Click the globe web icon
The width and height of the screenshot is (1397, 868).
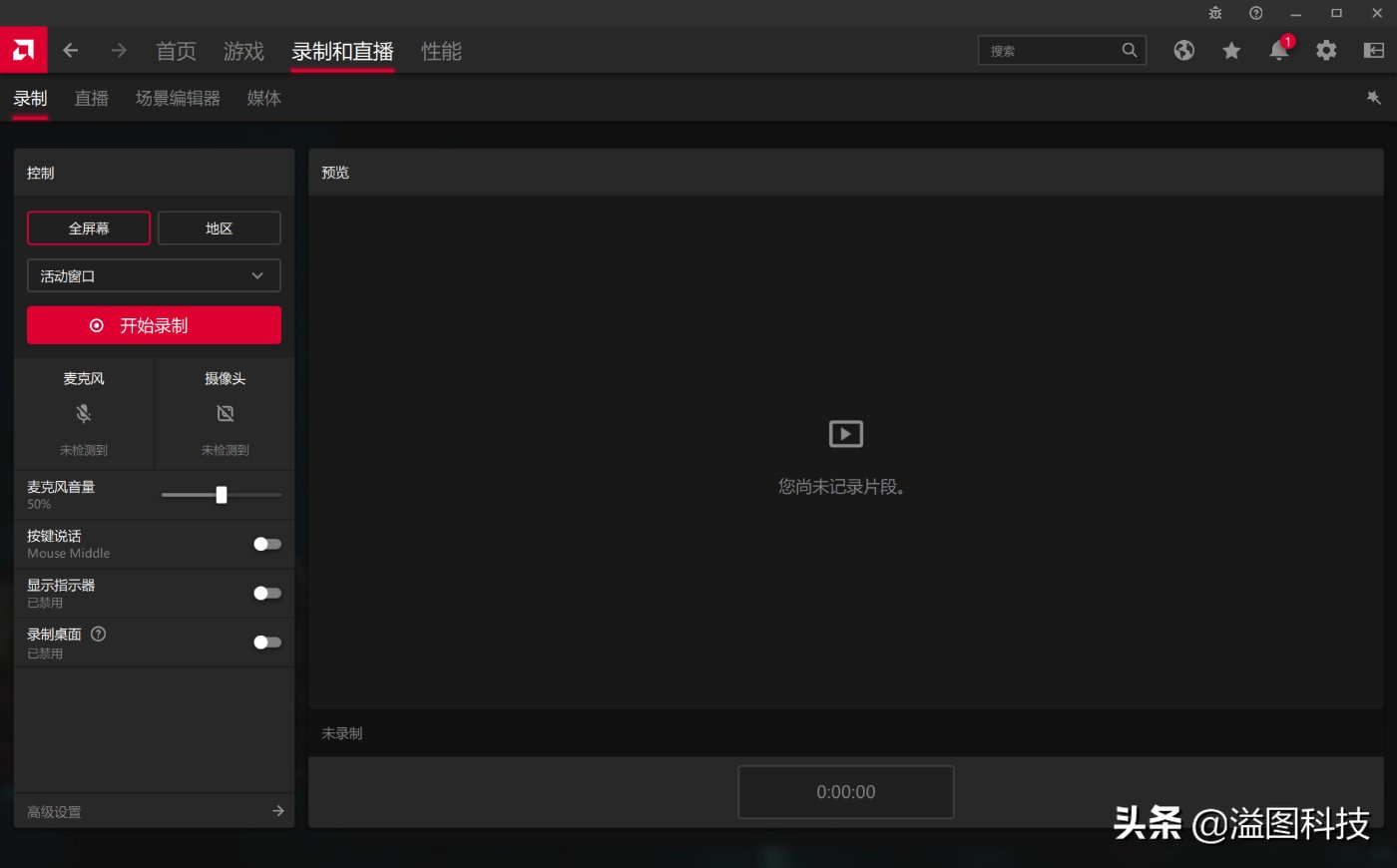pos(1183,50)
